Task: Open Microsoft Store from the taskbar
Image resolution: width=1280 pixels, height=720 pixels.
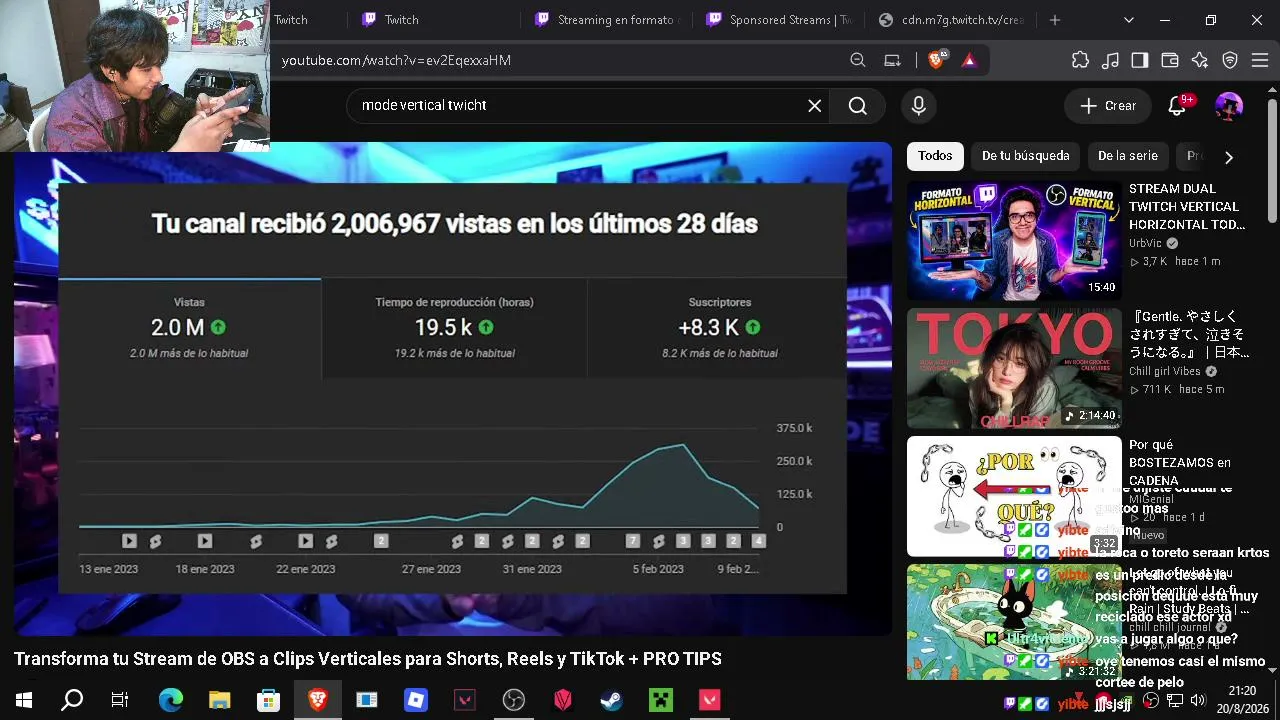Action: pos(268,700)
